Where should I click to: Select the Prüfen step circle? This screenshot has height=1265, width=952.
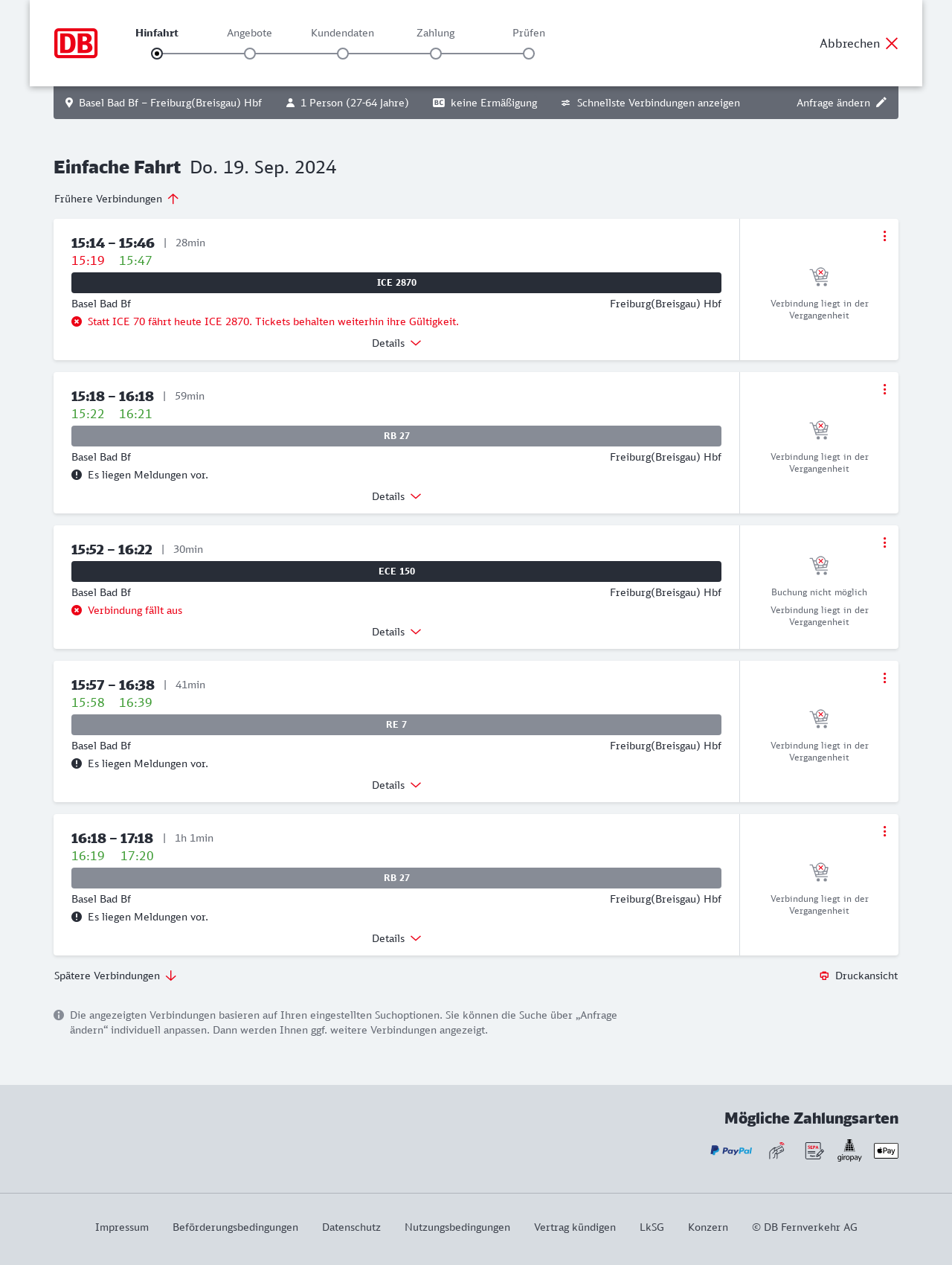point(529,54)
